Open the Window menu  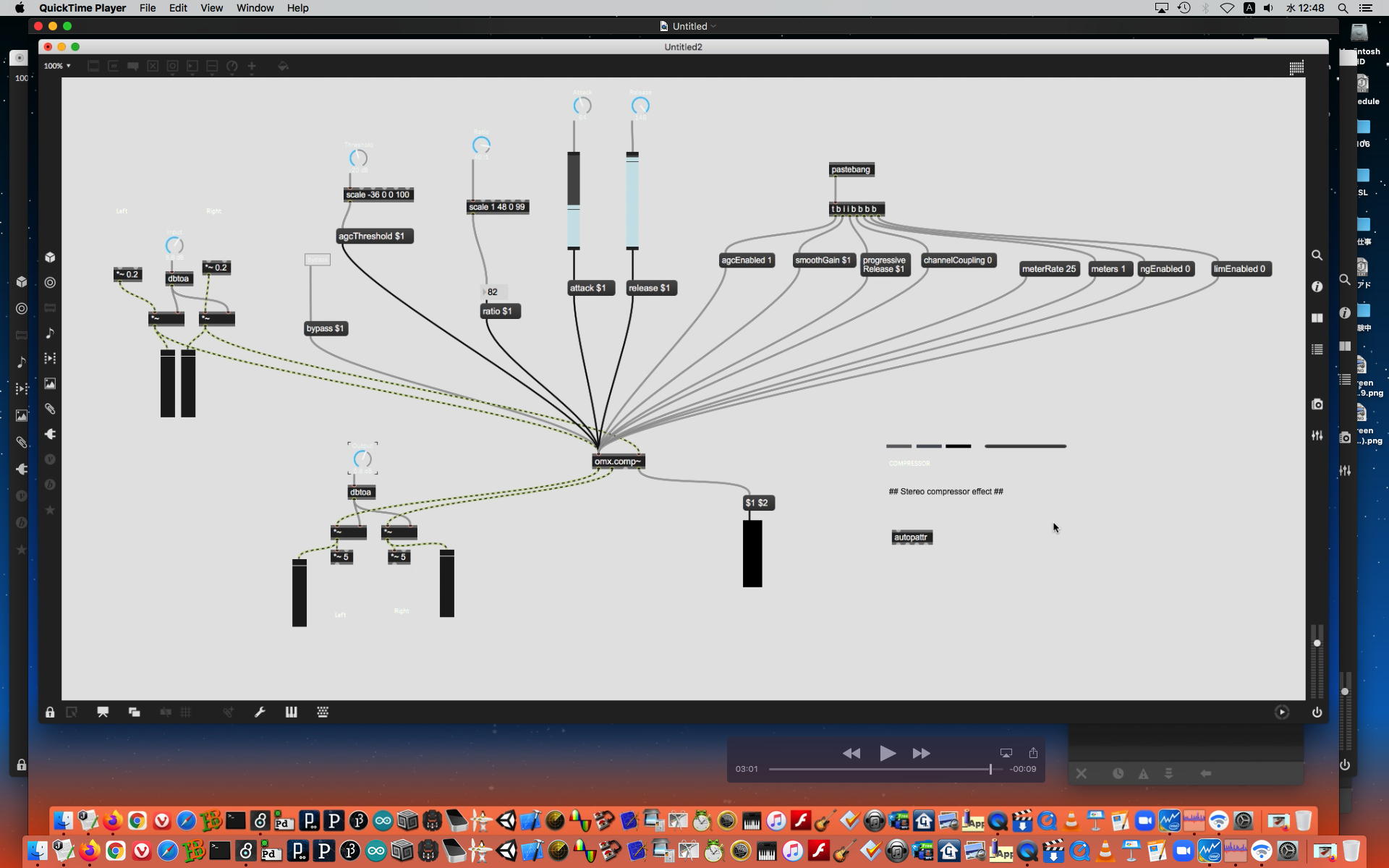[255, 8]
